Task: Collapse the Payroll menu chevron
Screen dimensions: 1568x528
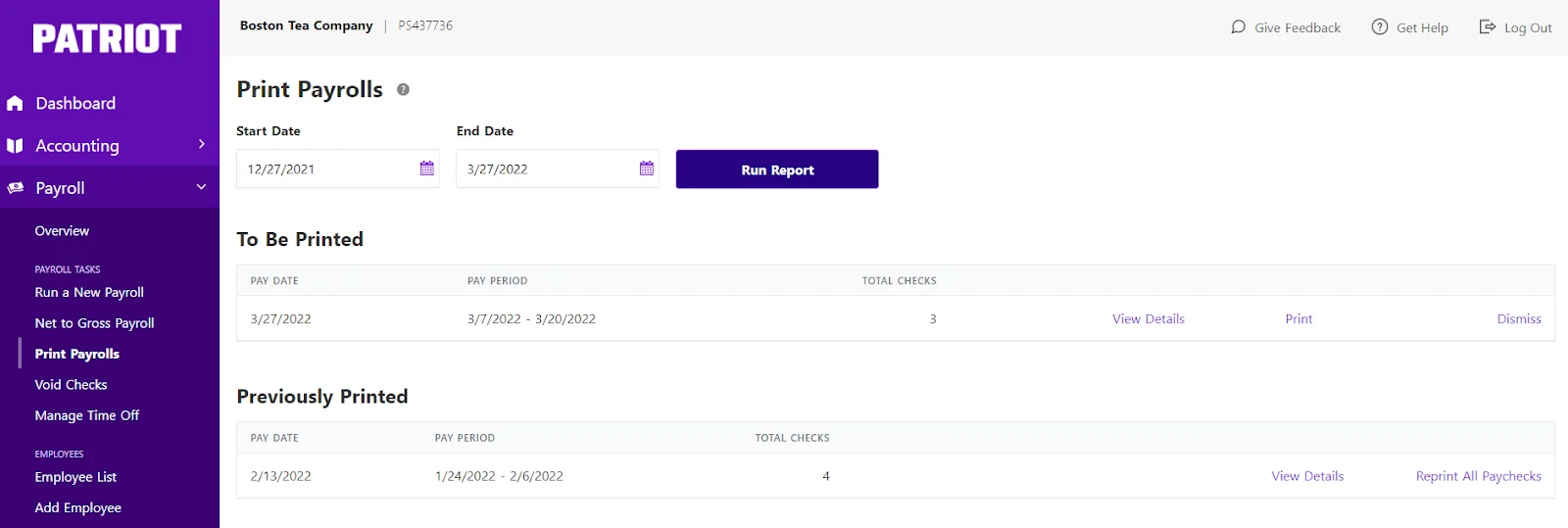Action: click(202, 187)
